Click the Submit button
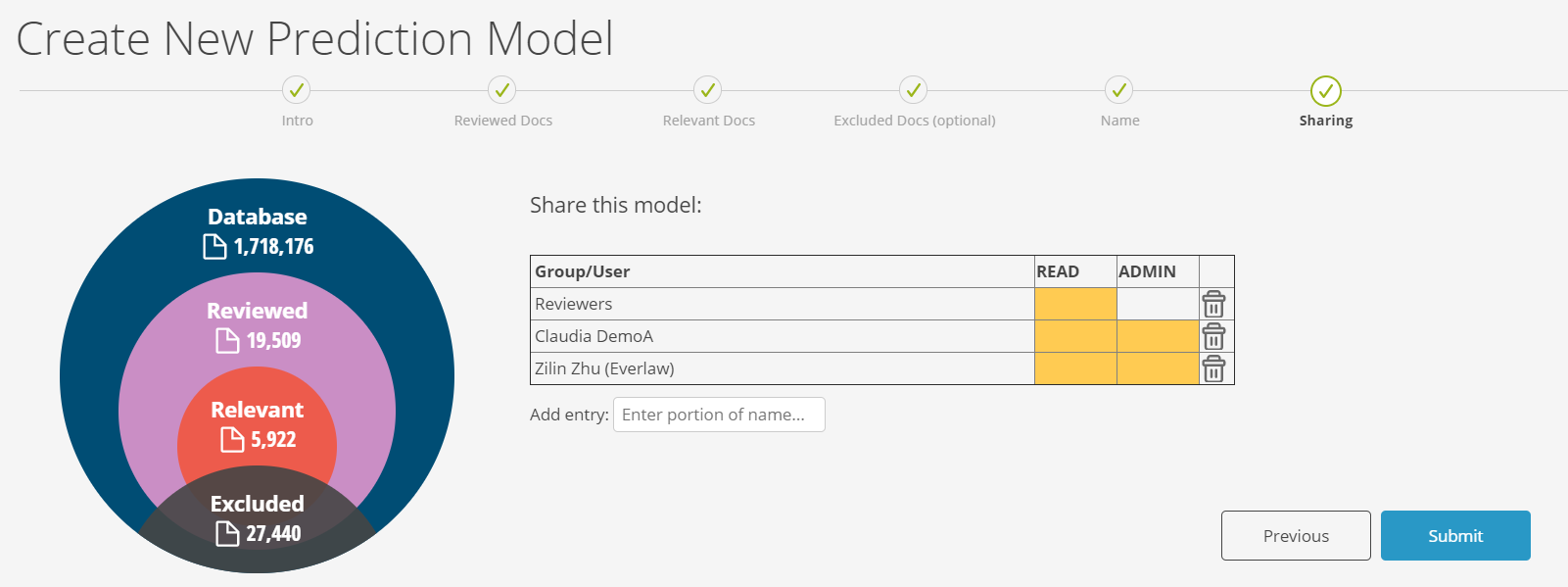 pyautogui.click(x=1455, y=535)
